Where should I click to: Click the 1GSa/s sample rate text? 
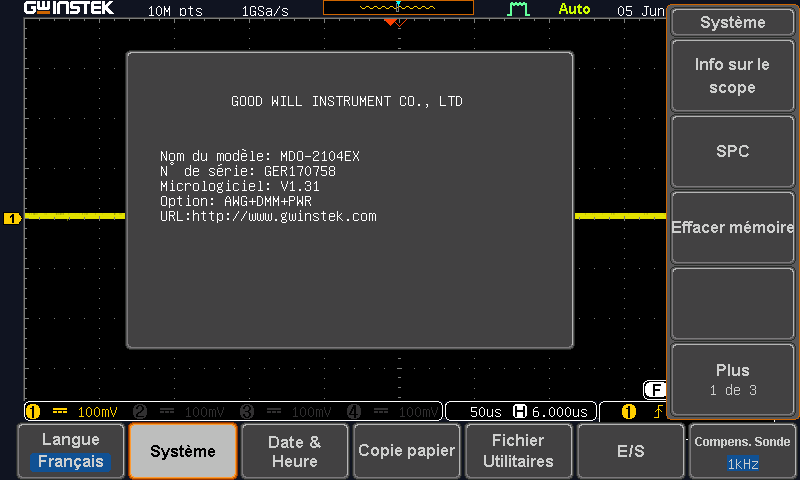tap(265, 11)
